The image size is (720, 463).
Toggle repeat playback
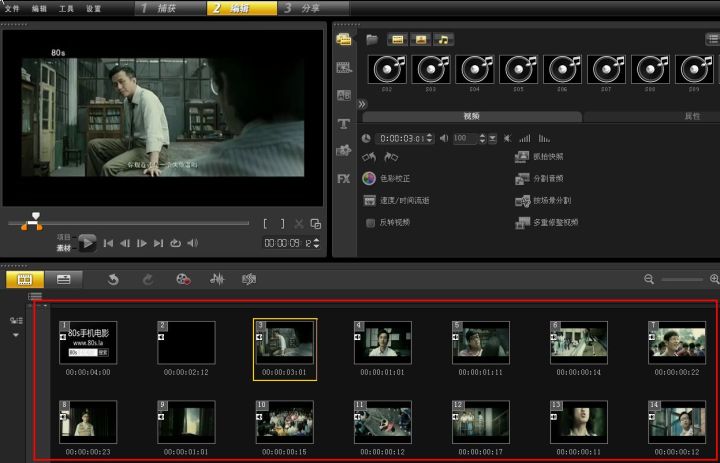175,243
